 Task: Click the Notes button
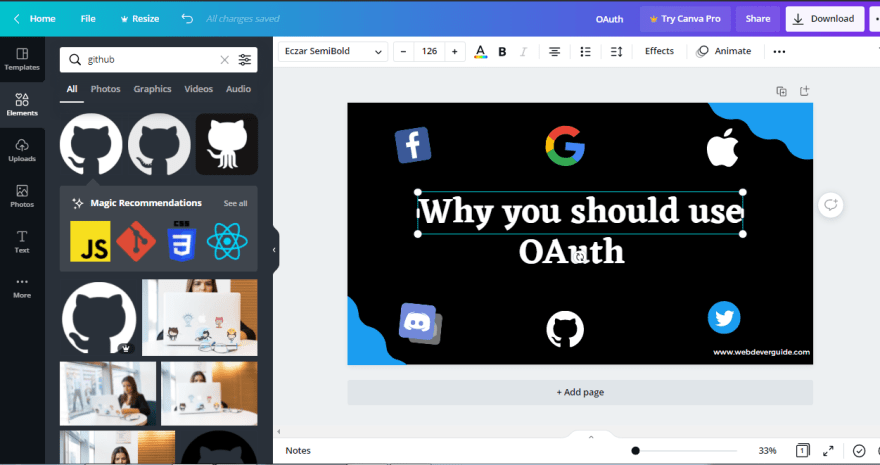(x=298, y=450)
